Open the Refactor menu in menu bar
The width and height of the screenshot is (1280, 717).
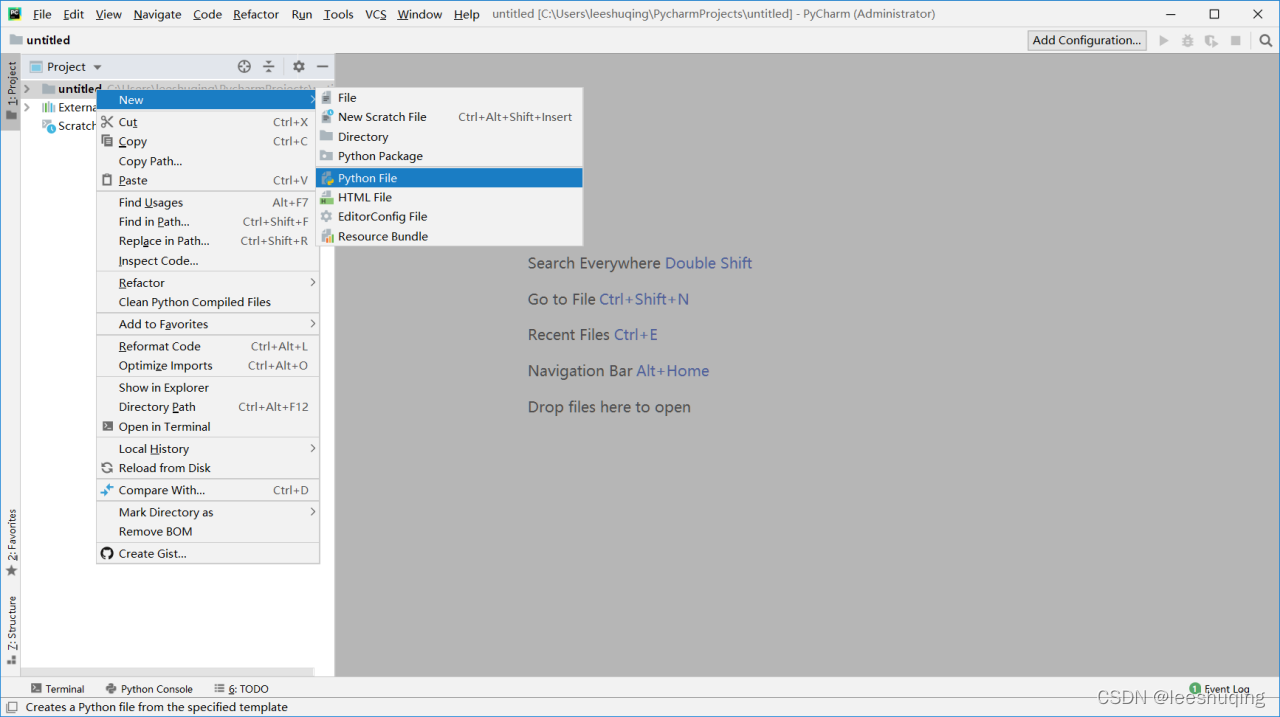tap(256, 14)
